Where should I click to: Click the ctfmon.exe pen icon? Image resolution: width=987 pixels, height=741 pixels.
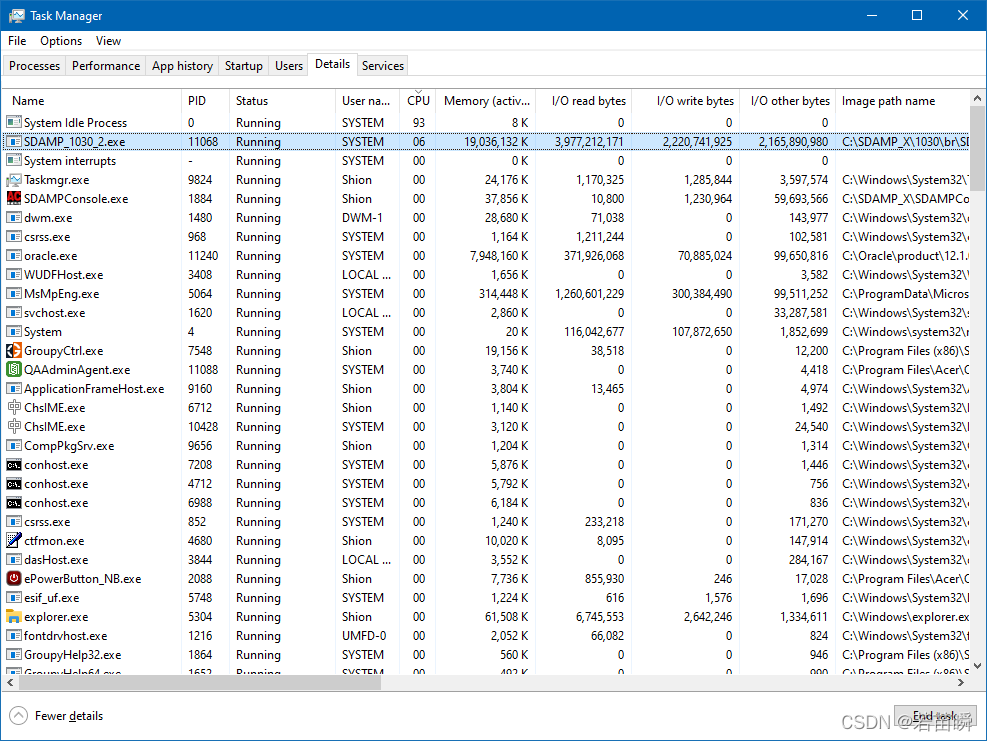pos(14,540)
